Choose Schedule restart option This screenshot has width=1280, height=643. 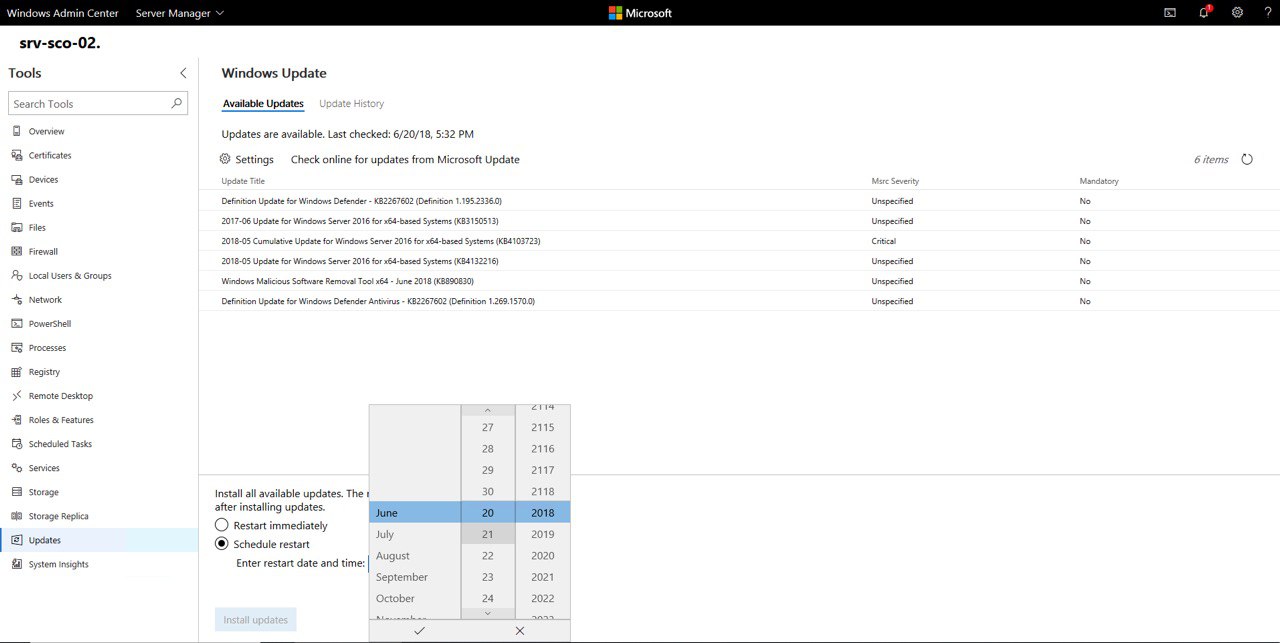[222, 544]
